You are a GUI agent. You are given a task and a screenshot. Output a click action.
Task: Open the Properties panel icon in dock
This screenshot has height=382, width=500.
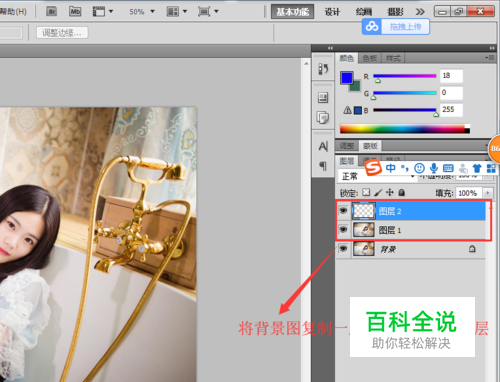pos(323,98)
